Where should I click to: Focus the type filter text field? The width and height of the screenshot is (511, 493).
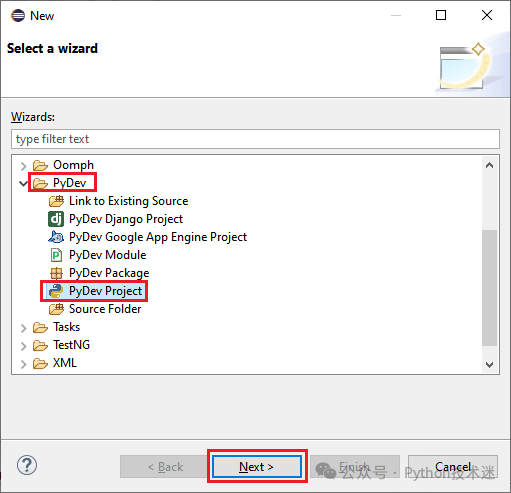(255, 139)
